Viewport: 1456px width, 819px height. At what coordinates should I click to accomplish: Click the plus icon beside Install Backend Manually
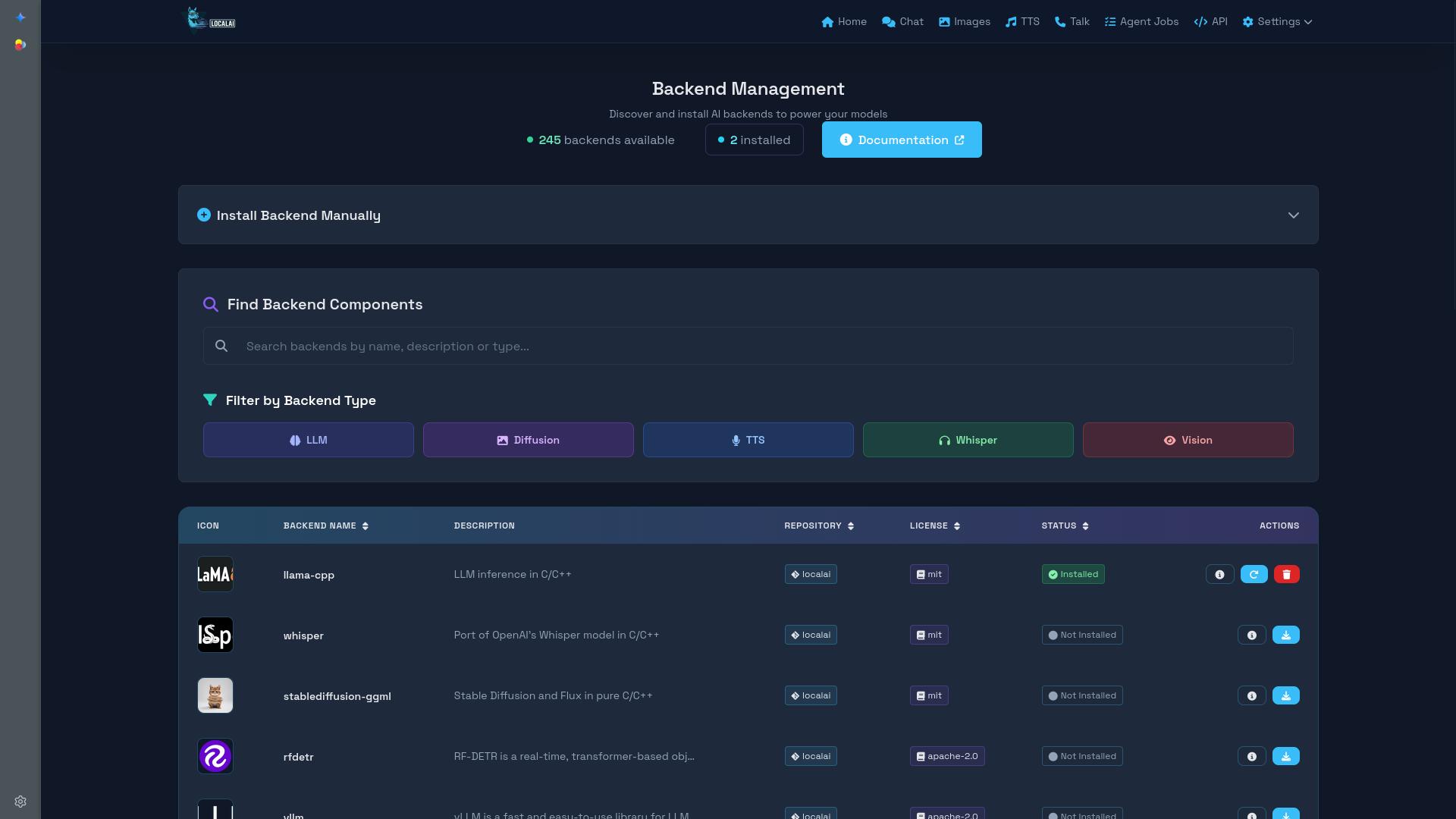coord(204,215)
